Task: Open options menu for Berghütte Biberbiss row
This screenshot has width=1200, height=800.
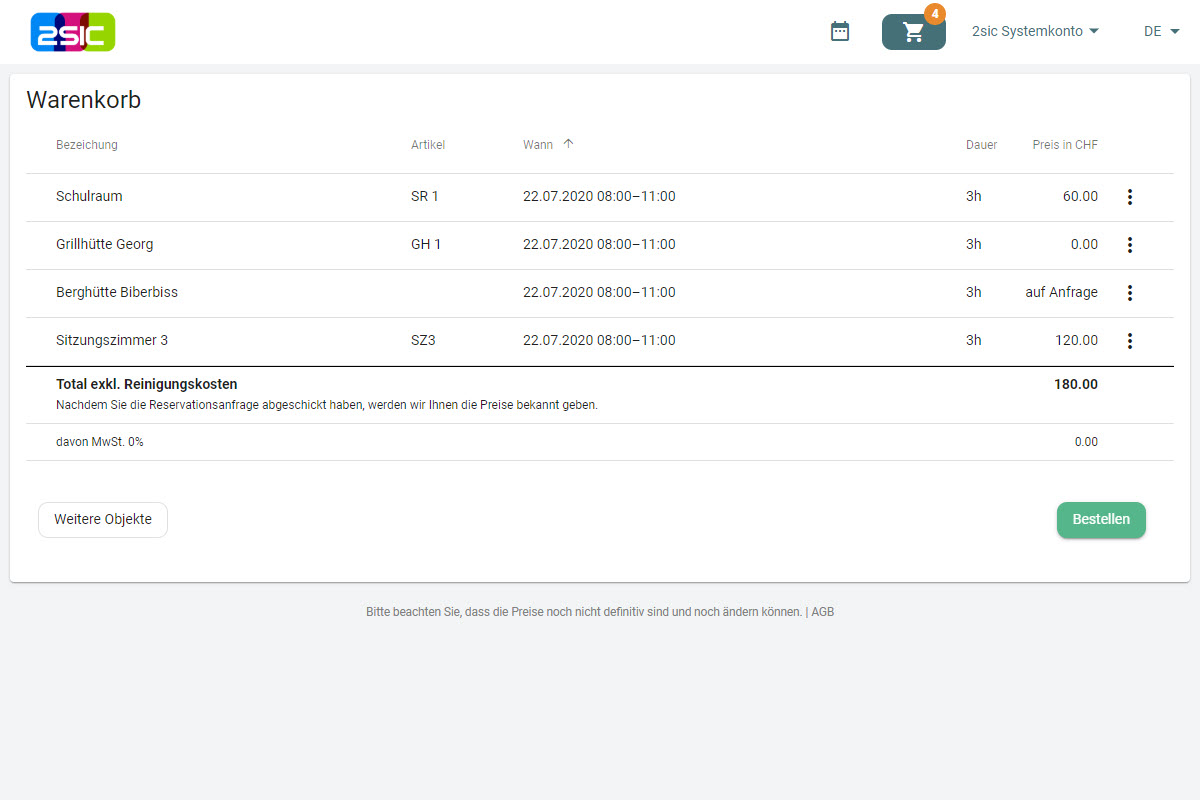Action: [x=1130, y=293]
